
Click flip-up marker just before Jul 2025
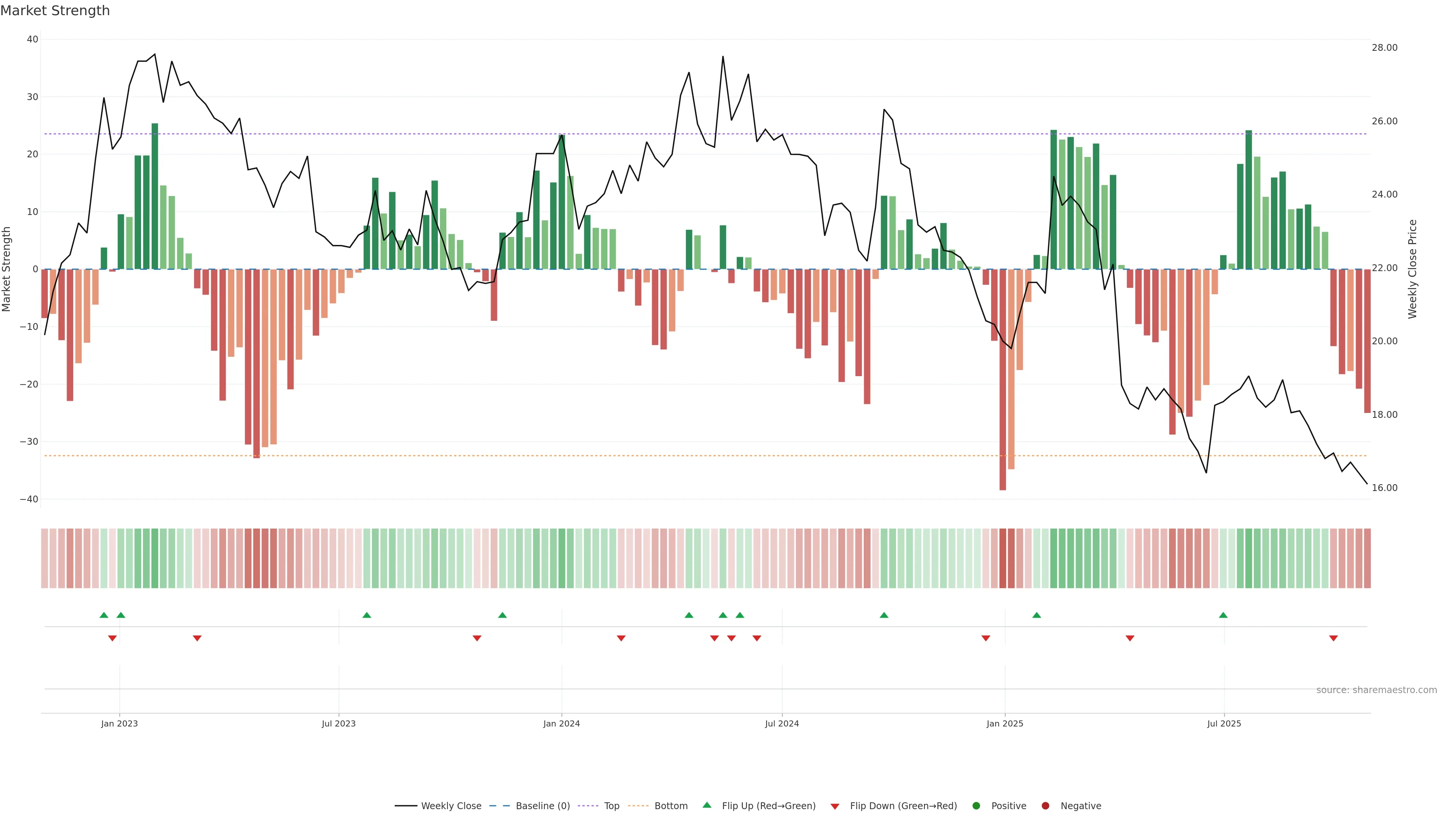point(1223,615)
